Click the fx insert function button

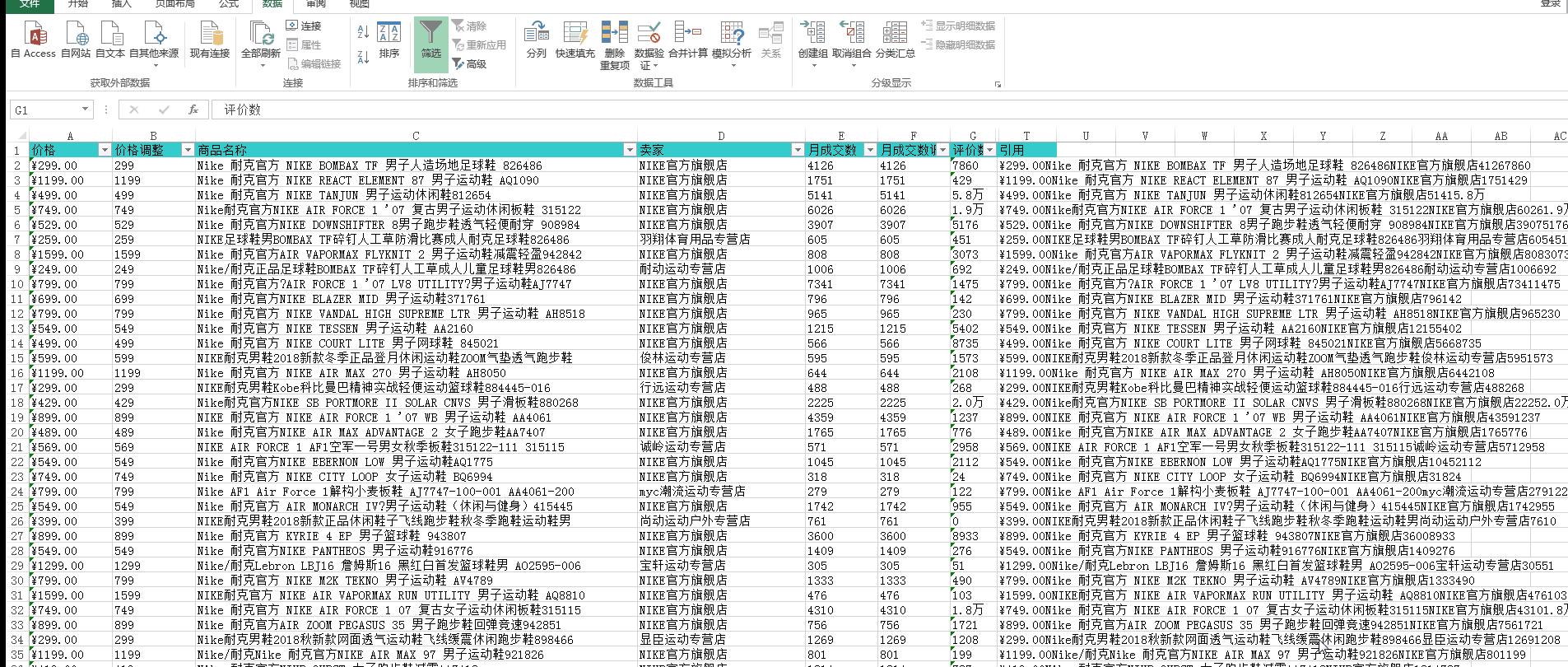[x=193, y=110]
